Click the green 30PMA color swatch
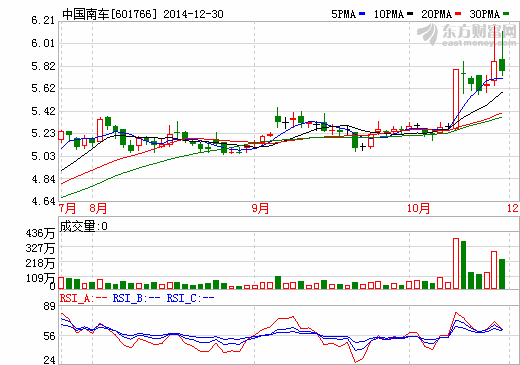520x365 pixels. 506,14
